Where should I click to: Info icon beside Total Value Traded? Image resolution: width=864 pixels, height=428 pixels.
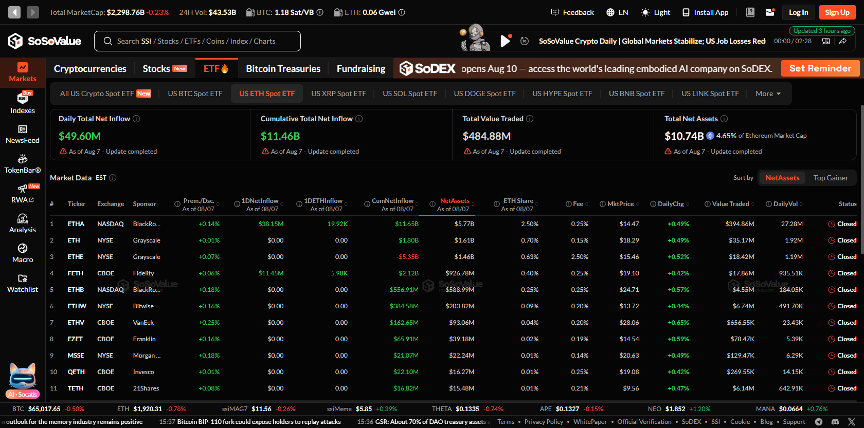click(529, 118)
